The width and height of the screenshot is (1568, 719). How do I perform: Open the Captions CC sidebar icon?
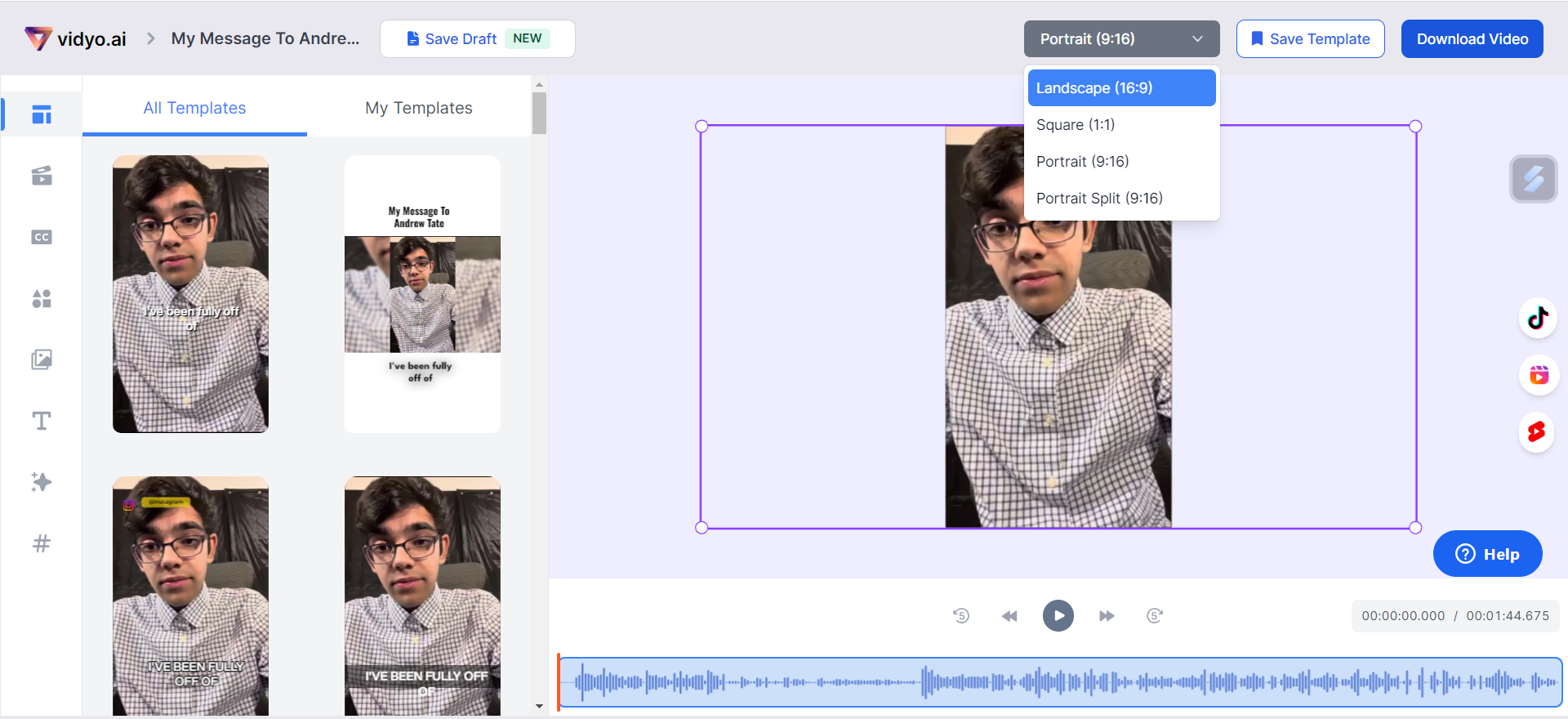[x=42, y=237]
